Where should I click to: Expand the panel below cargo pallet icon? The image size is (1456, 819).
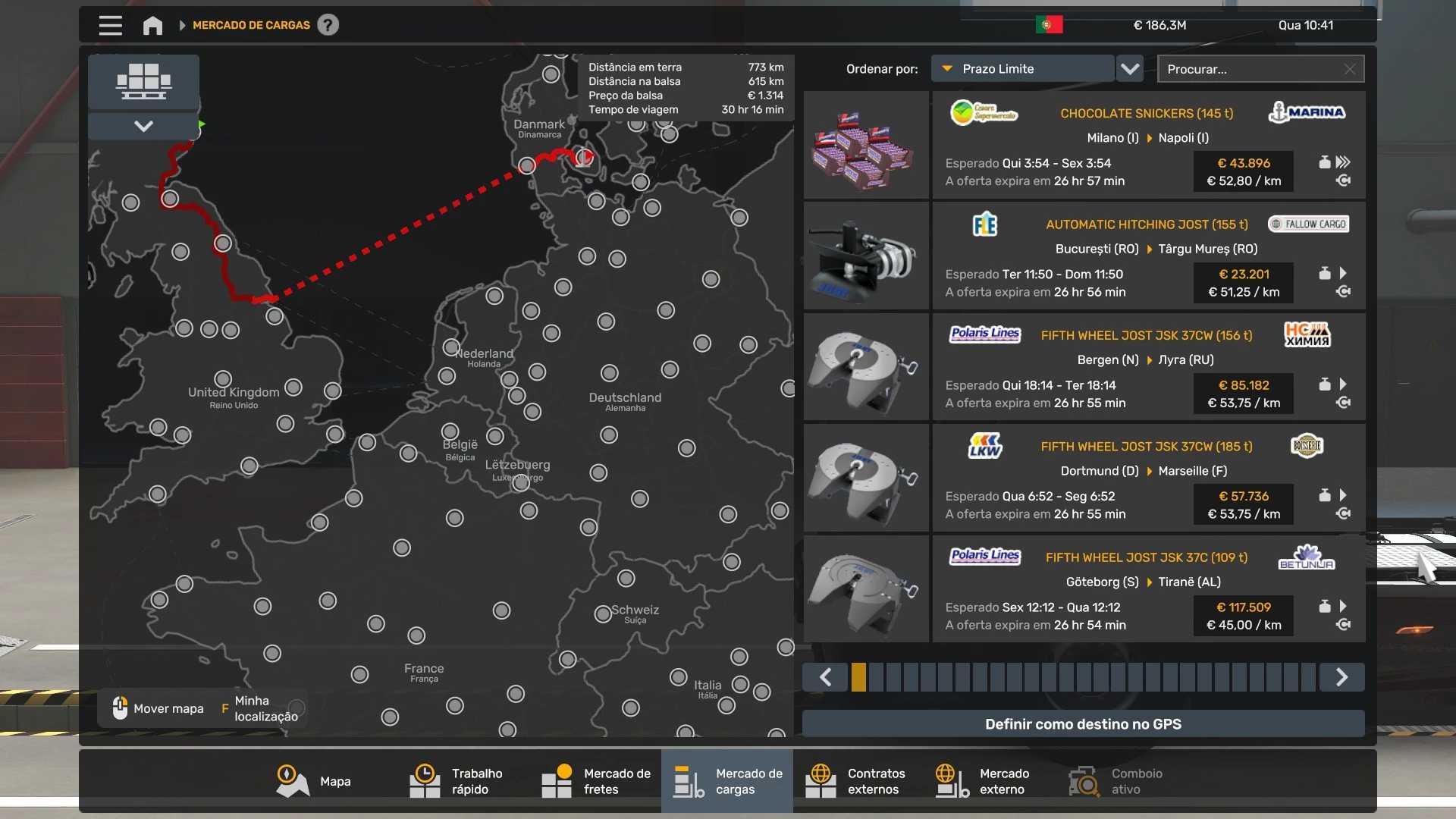[x=143, y=126]
